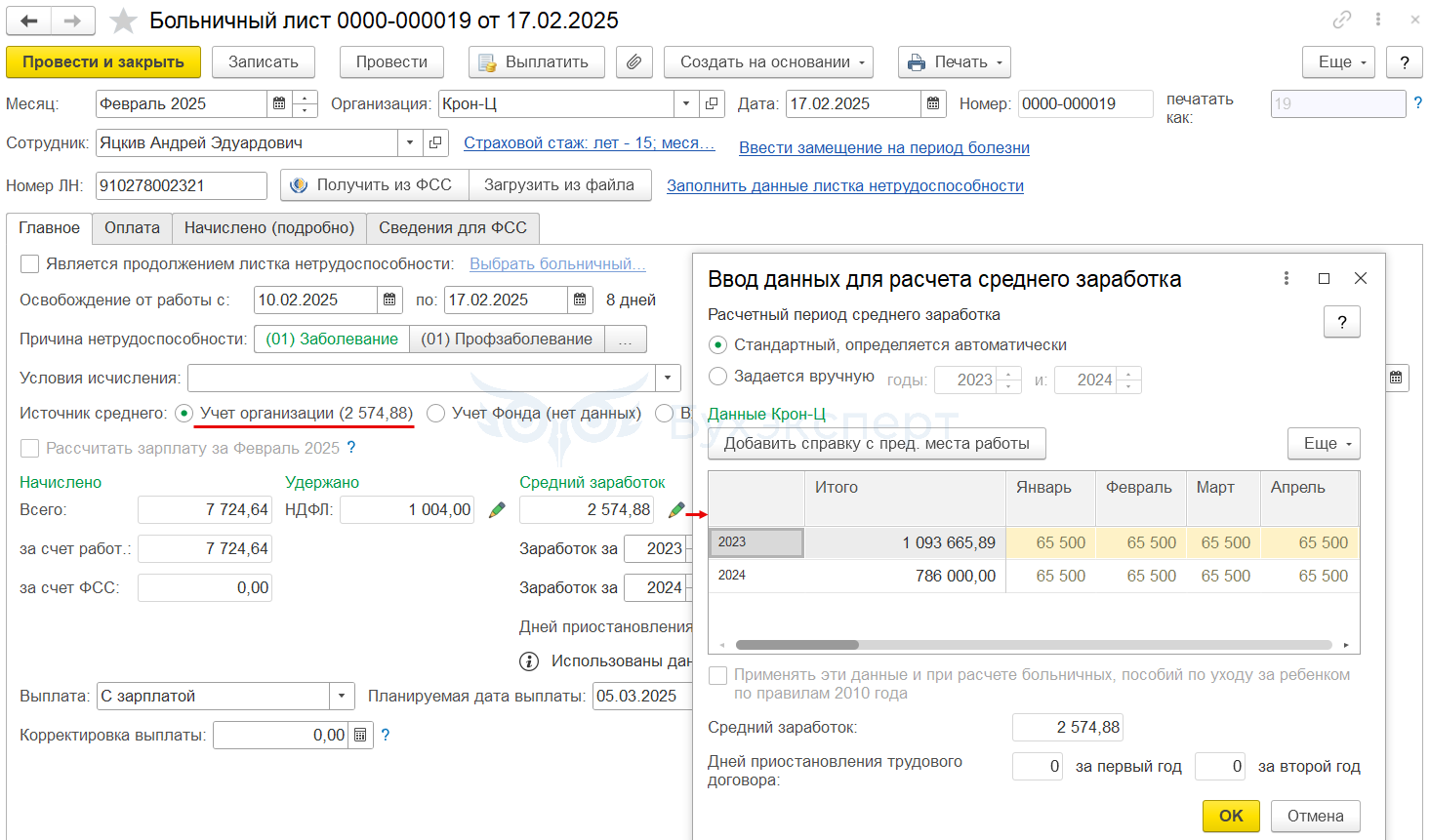Viewport: 1430px width, 840px height.
Task: Open ellipsis for more disability reasons
Action: pyautogui.click(x=626, y=340)
